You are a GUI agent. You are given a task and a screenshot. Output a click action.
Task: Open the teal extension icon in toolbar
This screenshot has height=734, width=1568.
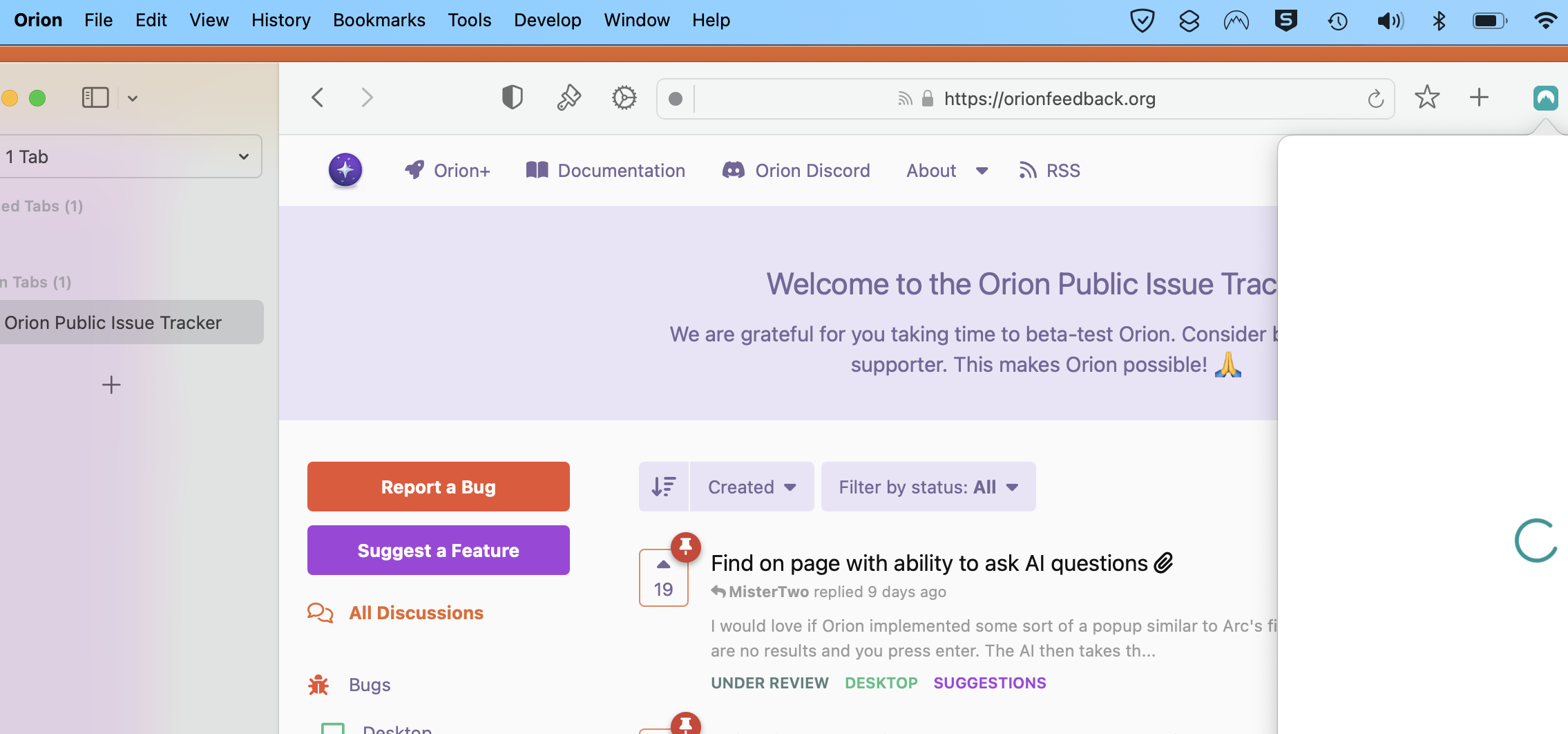(1545, 98)
